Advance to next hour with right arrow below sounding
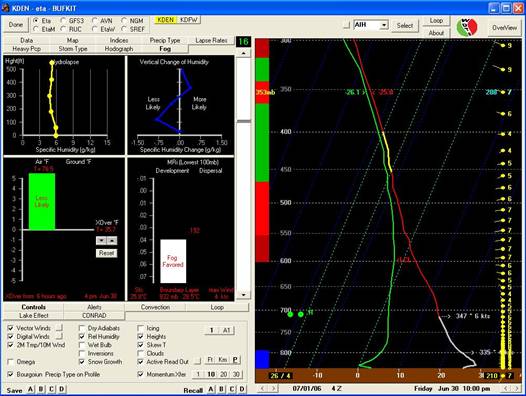The height and width of the screenshot is (396, 526). coord(274,389)
